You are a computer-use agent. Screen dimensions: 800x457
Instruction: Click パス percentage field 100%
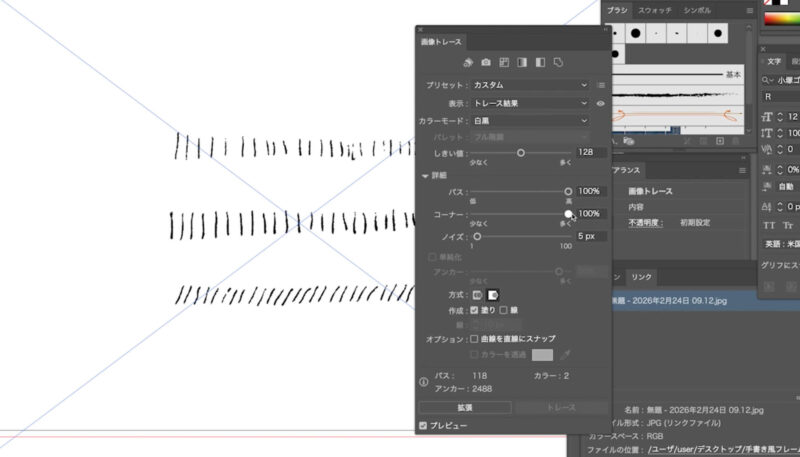point(591,191)
